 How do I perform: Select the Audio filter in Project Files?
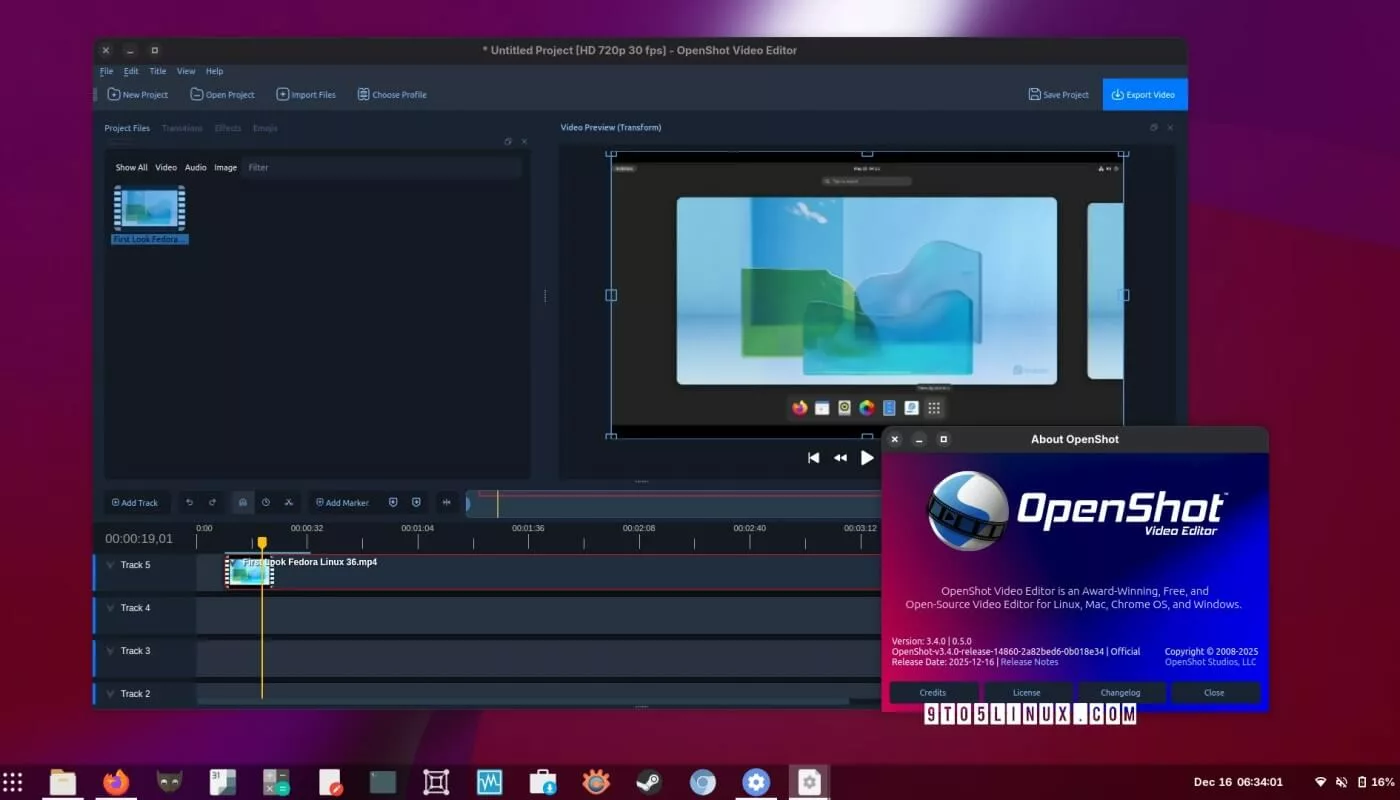196,168
